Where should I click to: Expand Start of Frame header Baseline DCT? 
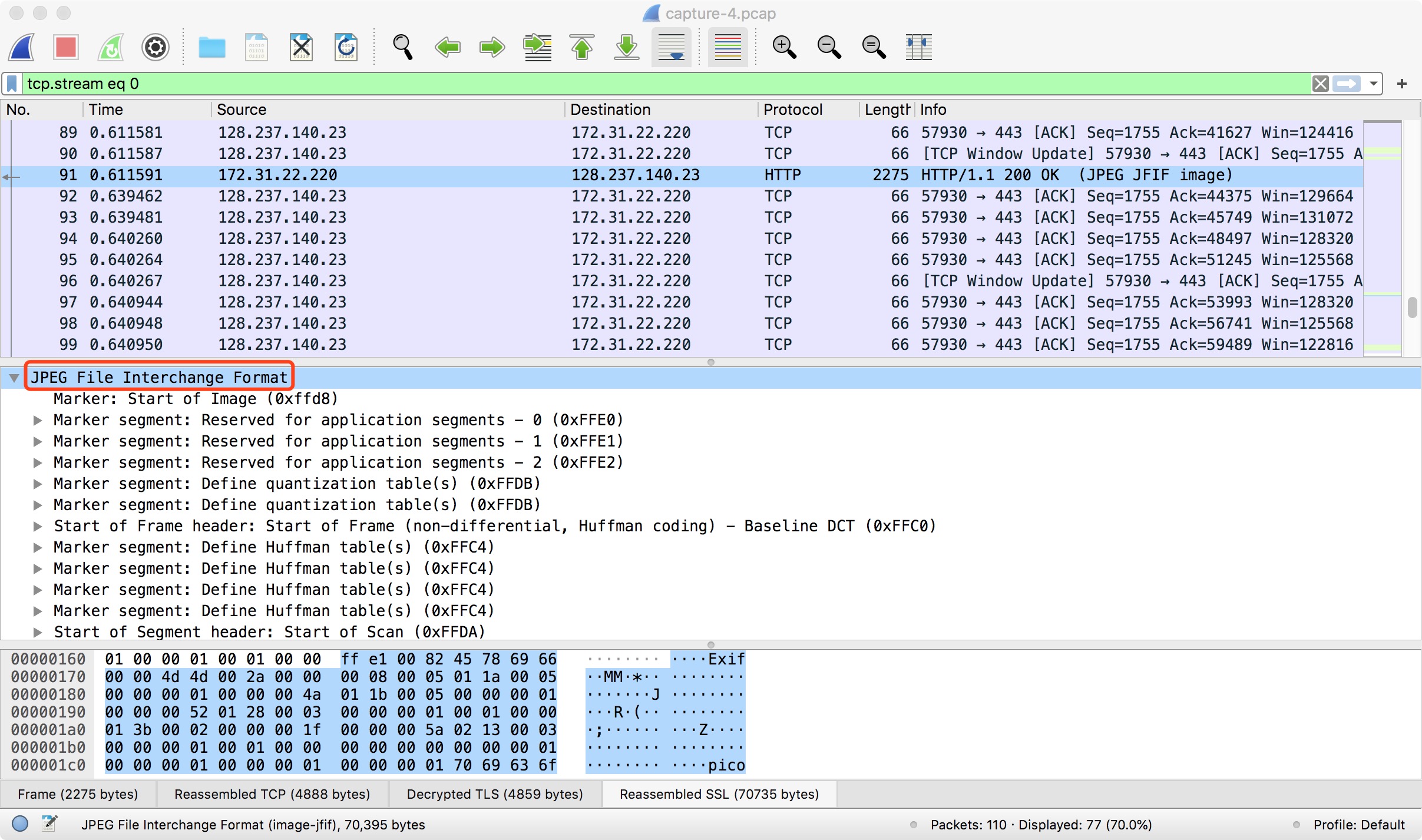(x=38, y=526)
